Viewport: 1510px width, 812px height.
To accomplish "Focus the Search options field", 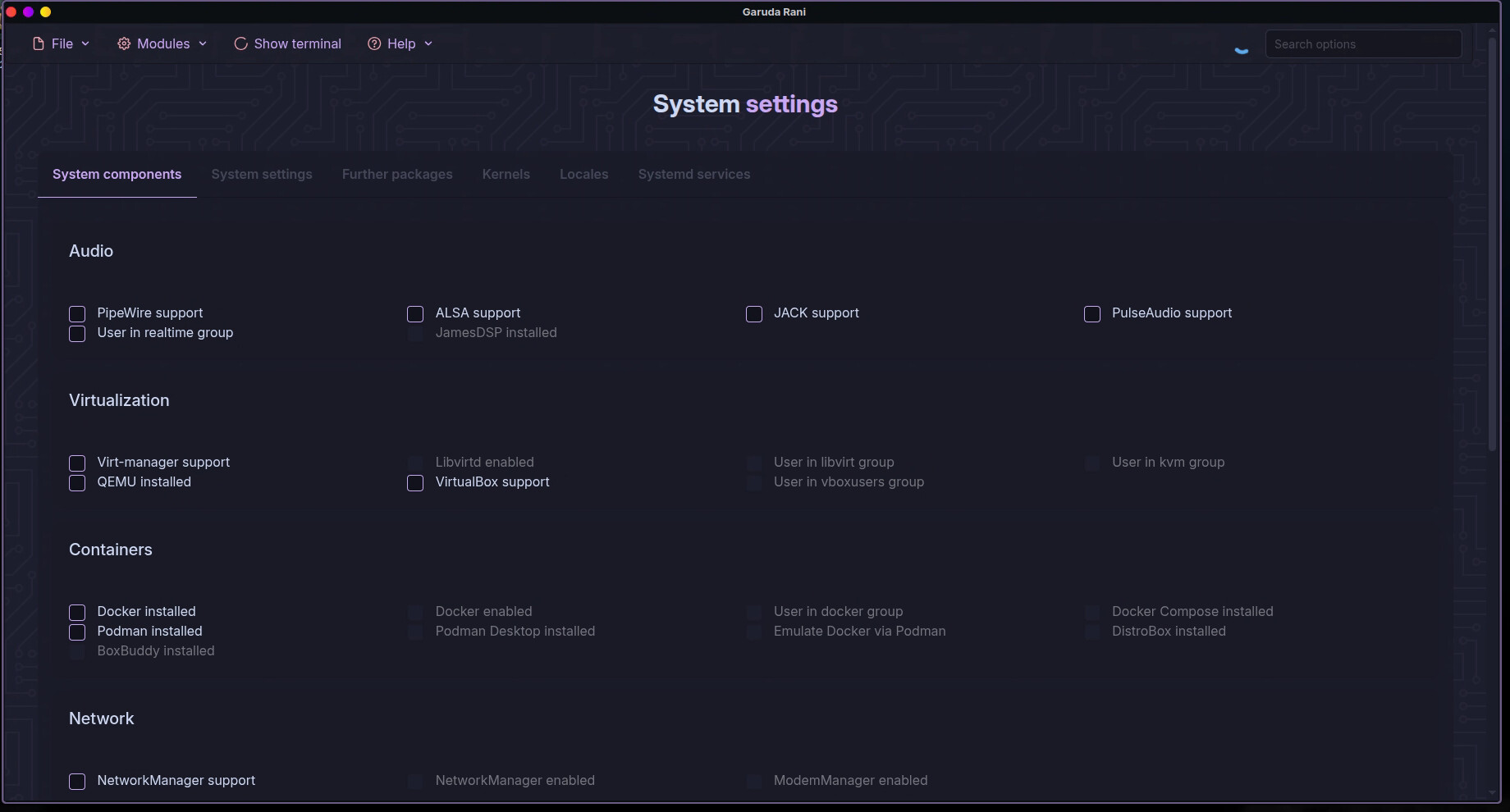I will [1363, 43].
